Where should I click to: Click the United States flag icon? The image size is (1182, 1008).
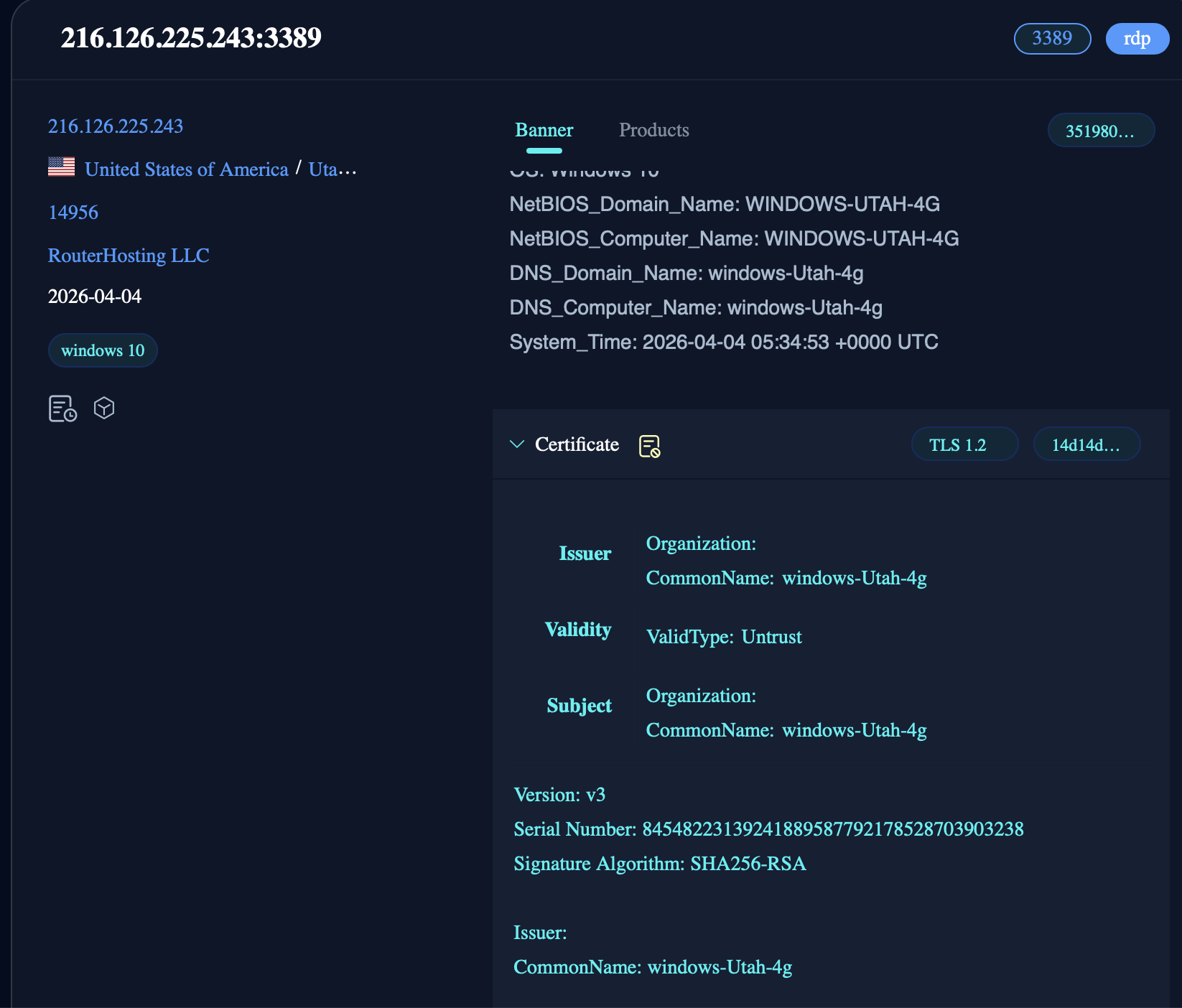[61, 167]
